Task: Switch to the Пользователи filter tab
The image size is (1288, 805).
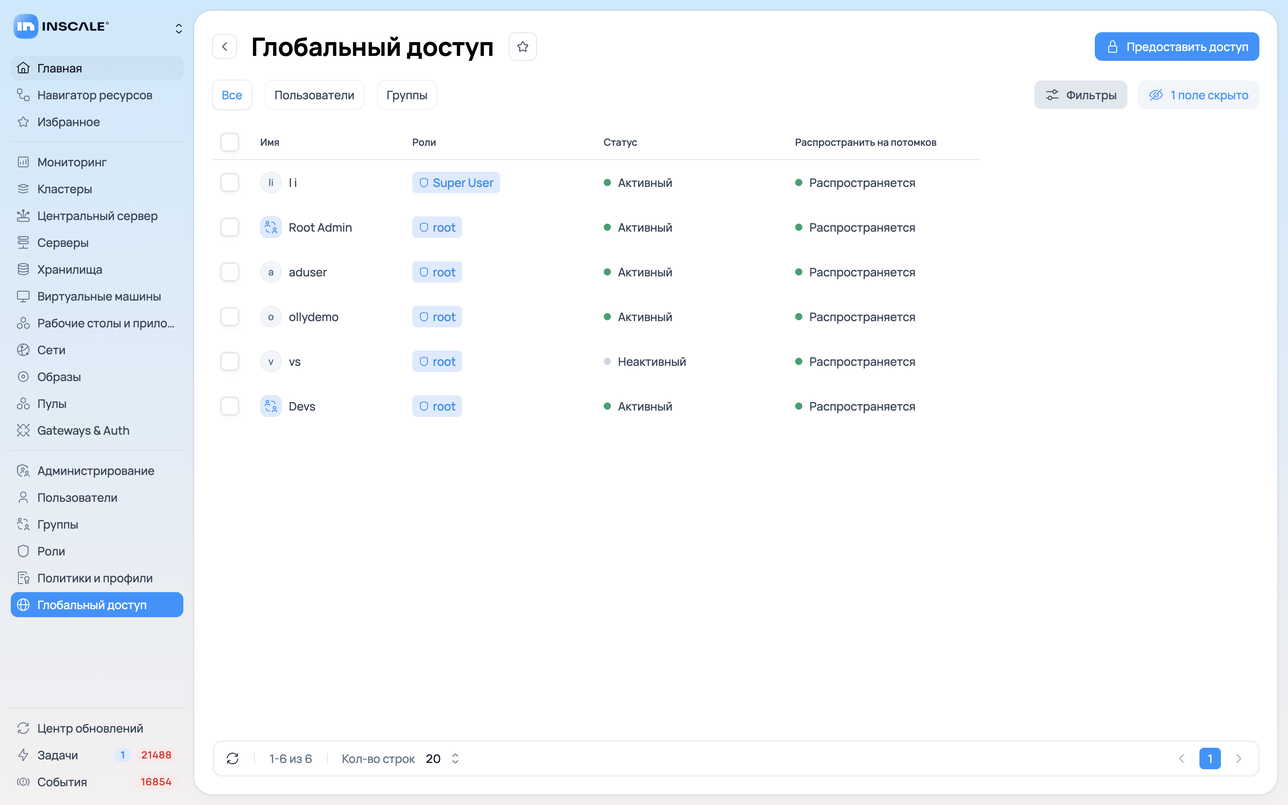Action: tap(314, 95)
